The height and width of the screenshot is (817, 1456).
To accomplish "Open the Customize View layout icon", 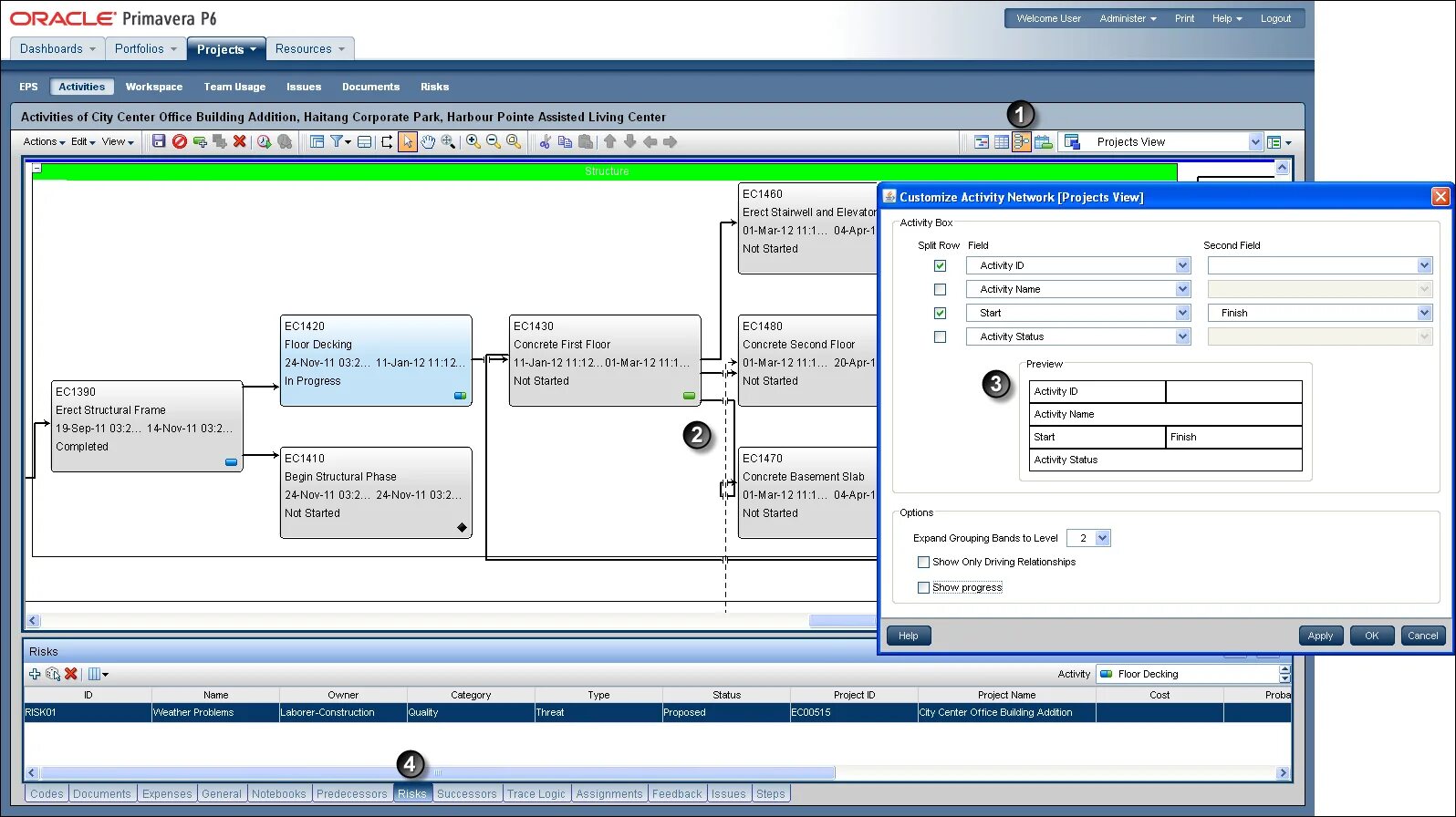I will click(x=317, y=141).
